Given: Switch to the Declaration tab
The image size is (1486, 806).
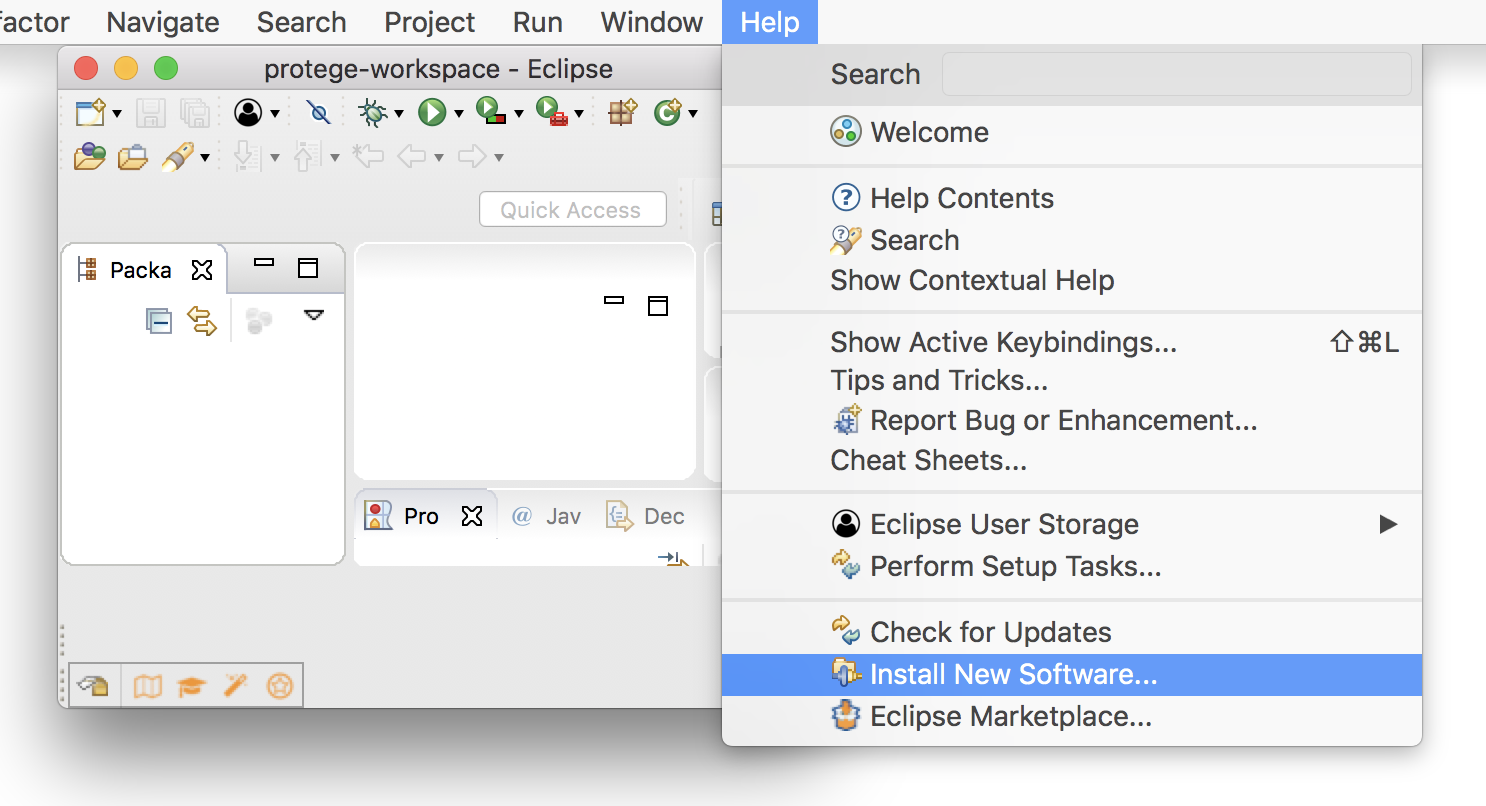Looking at the screenshot, I should (x=646, y=516).
